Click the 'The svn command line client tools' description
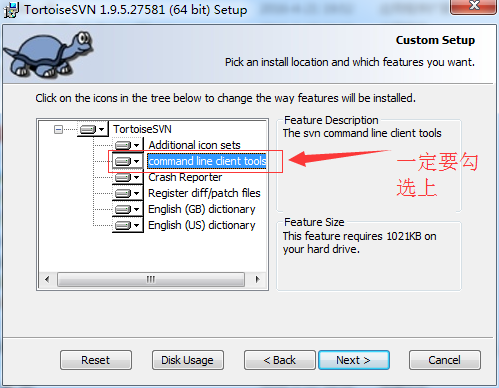The height and width of the screenshot is (388, 499). pos(362,133)
